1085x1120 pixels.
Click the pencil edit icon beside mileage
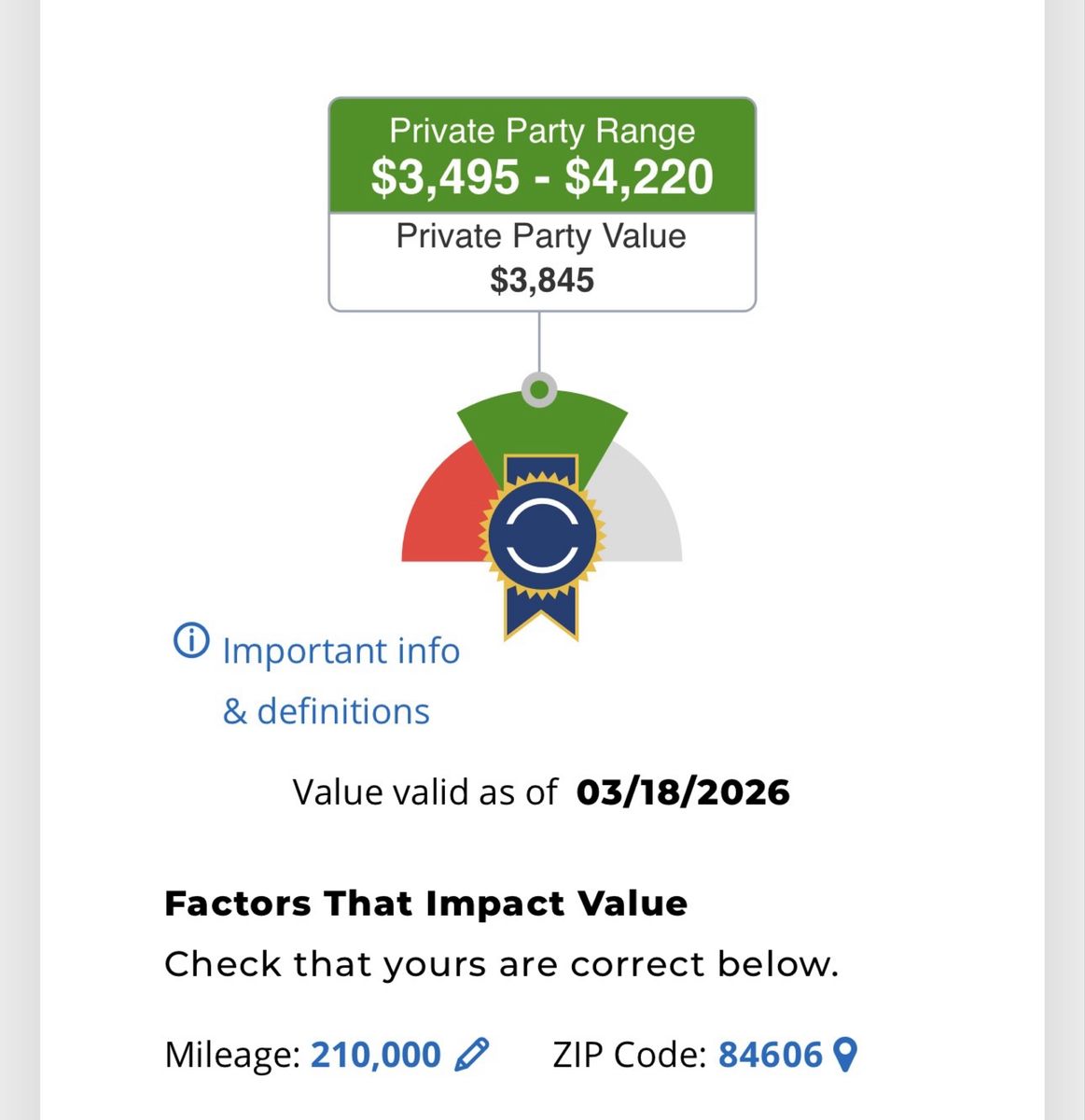pyautogui.click(x=471, y=1055)
